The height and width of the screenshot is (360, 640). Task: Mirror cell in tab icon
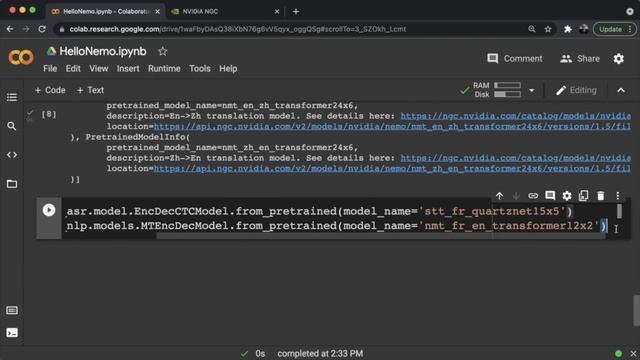pos(584,196)
